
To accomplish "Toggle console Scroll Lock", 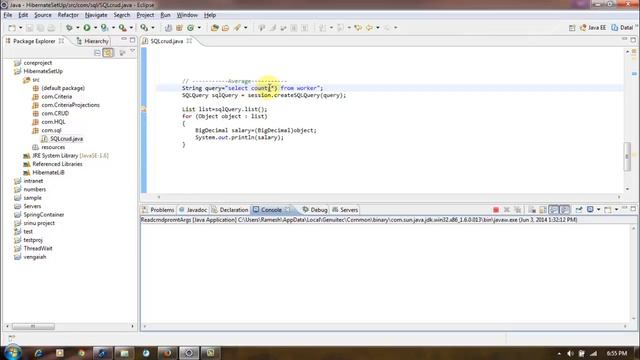I will point(543,210).
